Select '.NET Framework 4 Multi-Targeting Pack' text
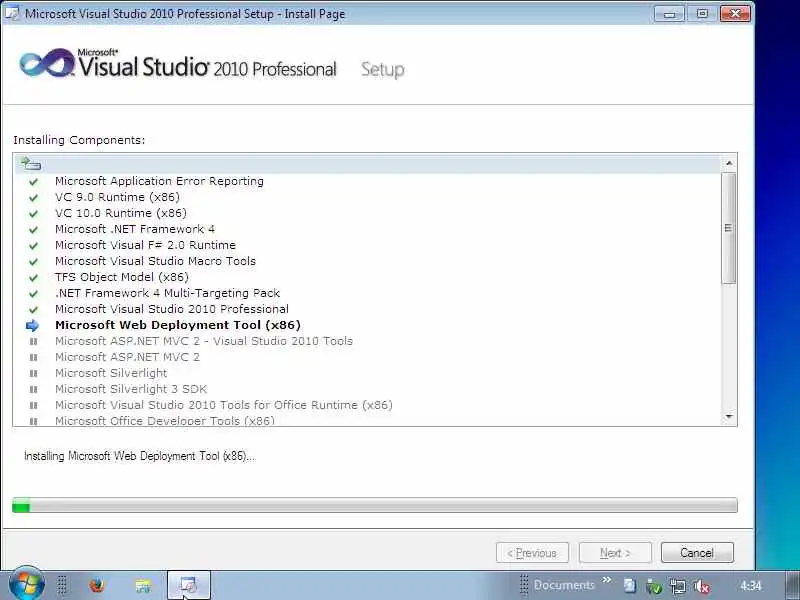The width and height of the screenshot is (800, 600). [x=168, y=293]
